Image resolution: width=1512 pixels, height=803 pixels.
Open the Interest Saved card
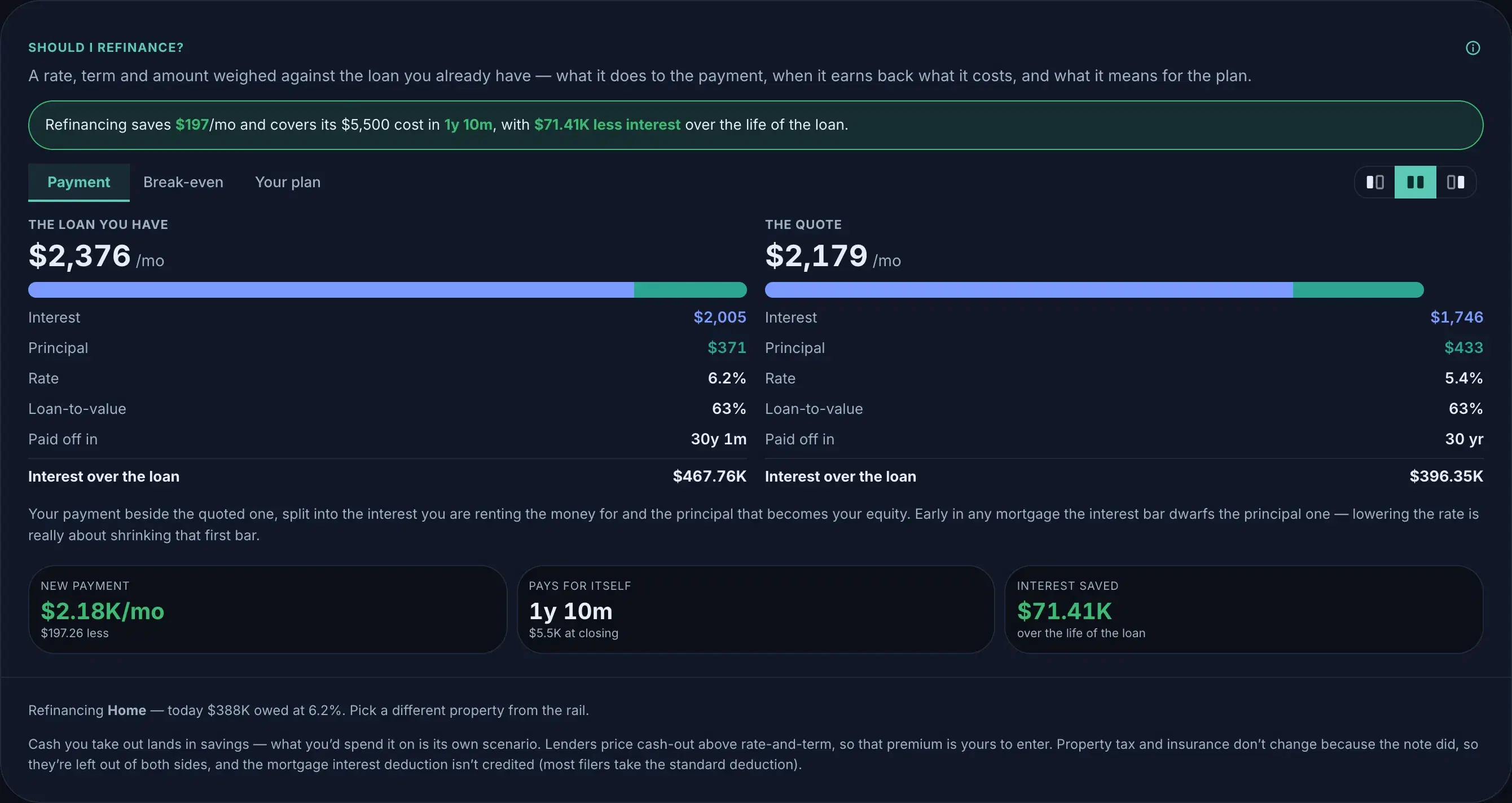coord(1244,610)
